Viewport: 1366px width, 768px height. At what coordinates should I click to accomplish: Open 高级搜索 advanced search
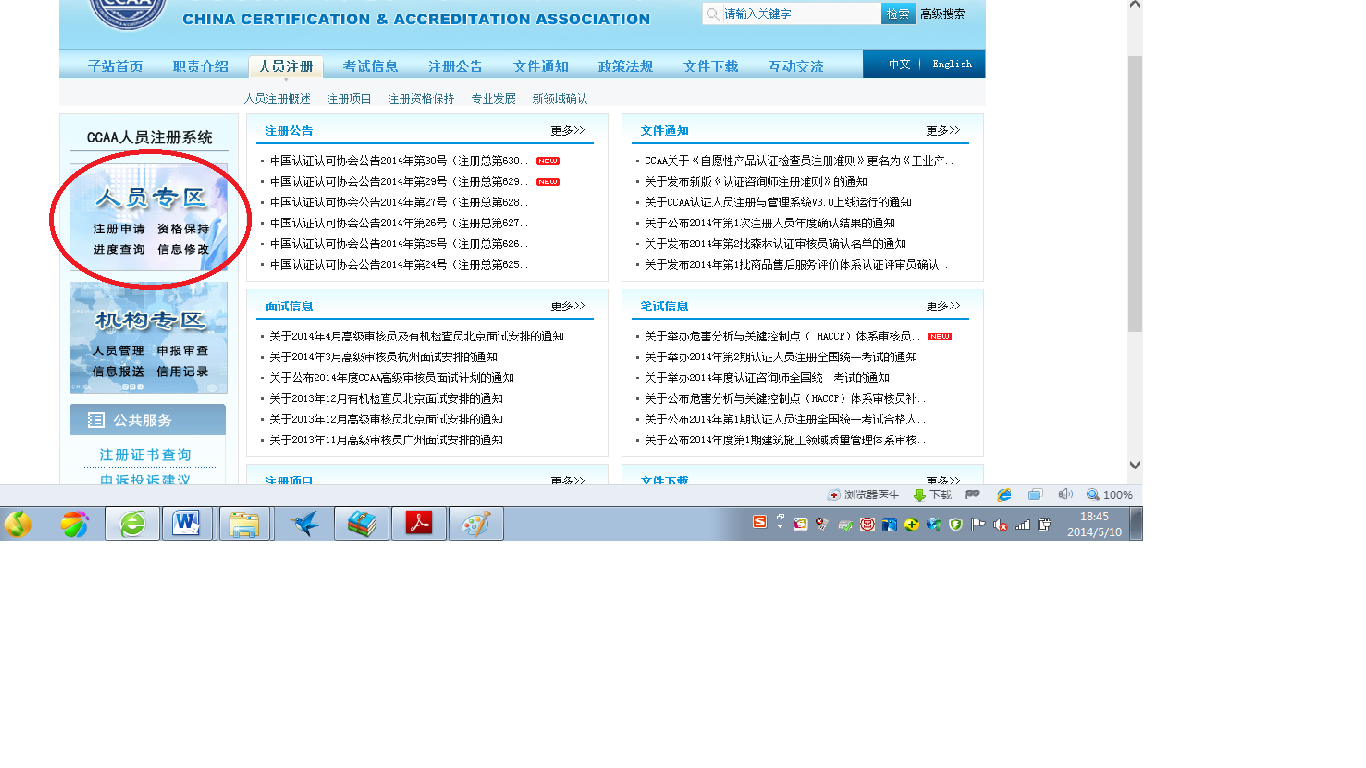click(943, 13)
